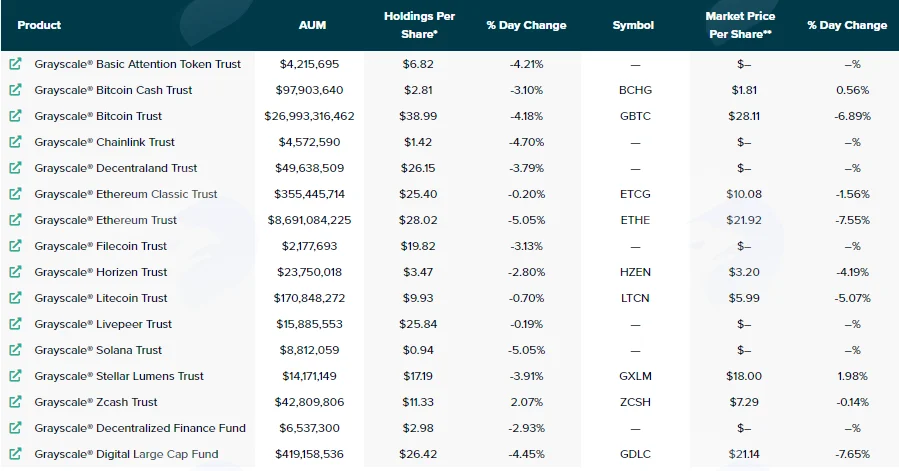Click the Market Price Per Share header
Viewport: 899px width, 471px height.
[x=740, y=25]
